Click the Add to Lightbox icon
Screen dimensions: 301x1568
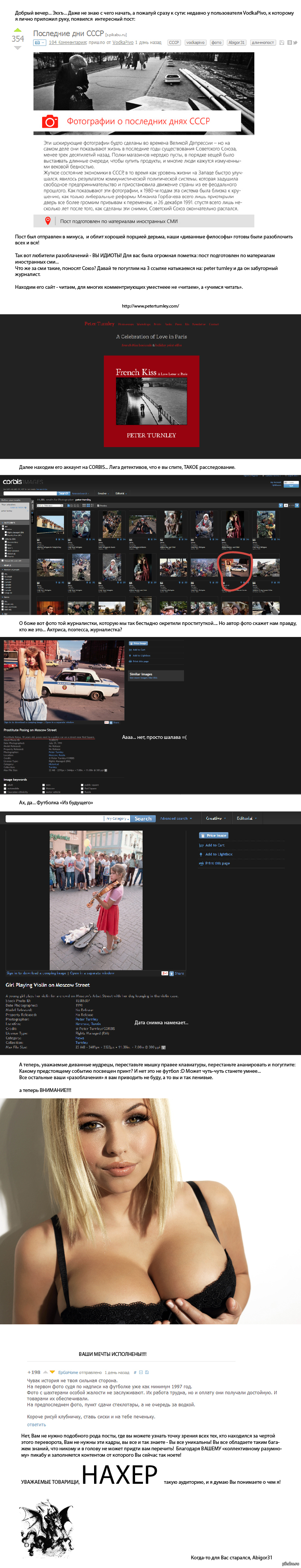point(201,854)
